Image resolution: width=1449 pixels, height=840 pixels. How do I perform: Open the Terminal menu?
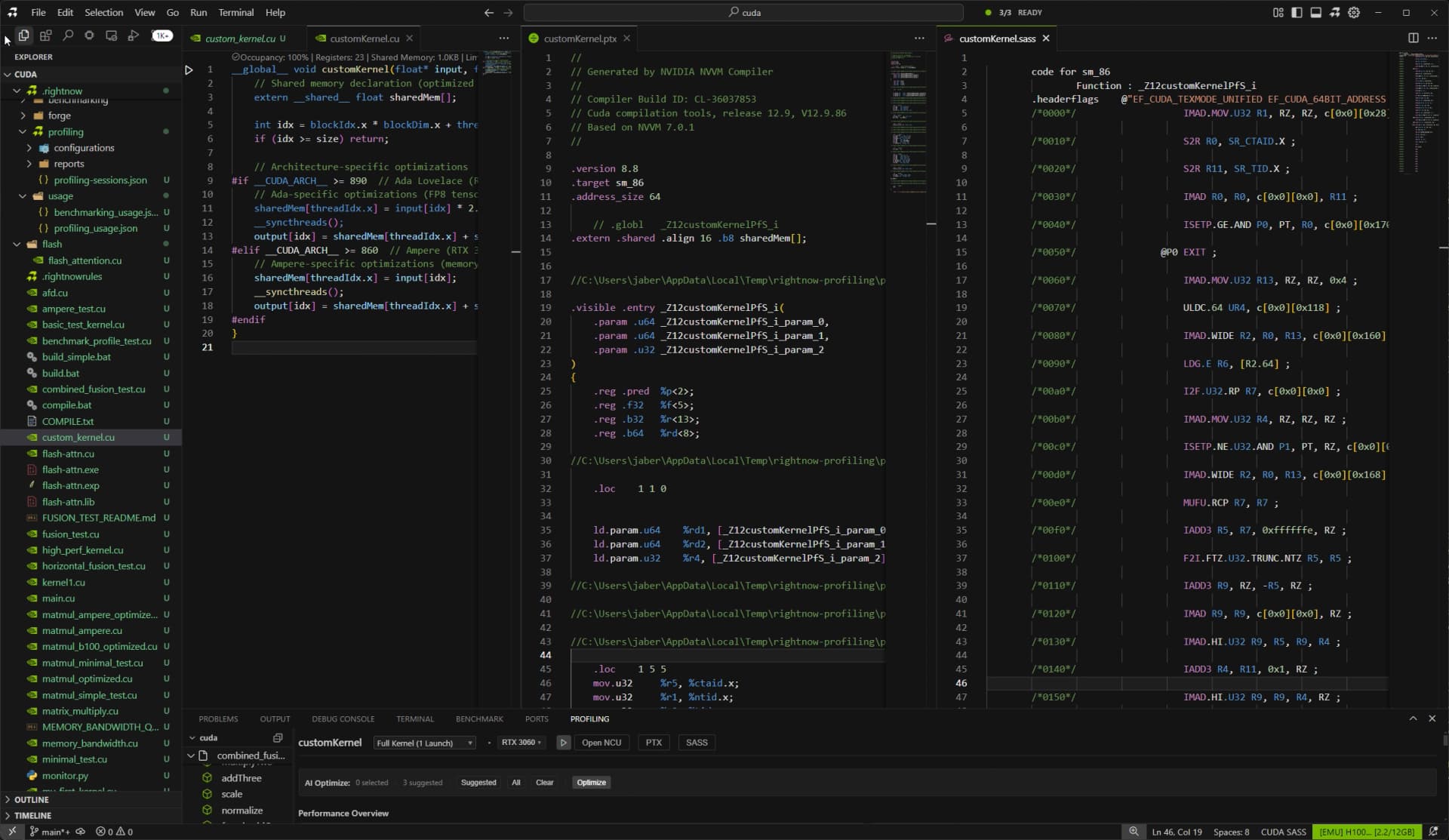(235, 12)
